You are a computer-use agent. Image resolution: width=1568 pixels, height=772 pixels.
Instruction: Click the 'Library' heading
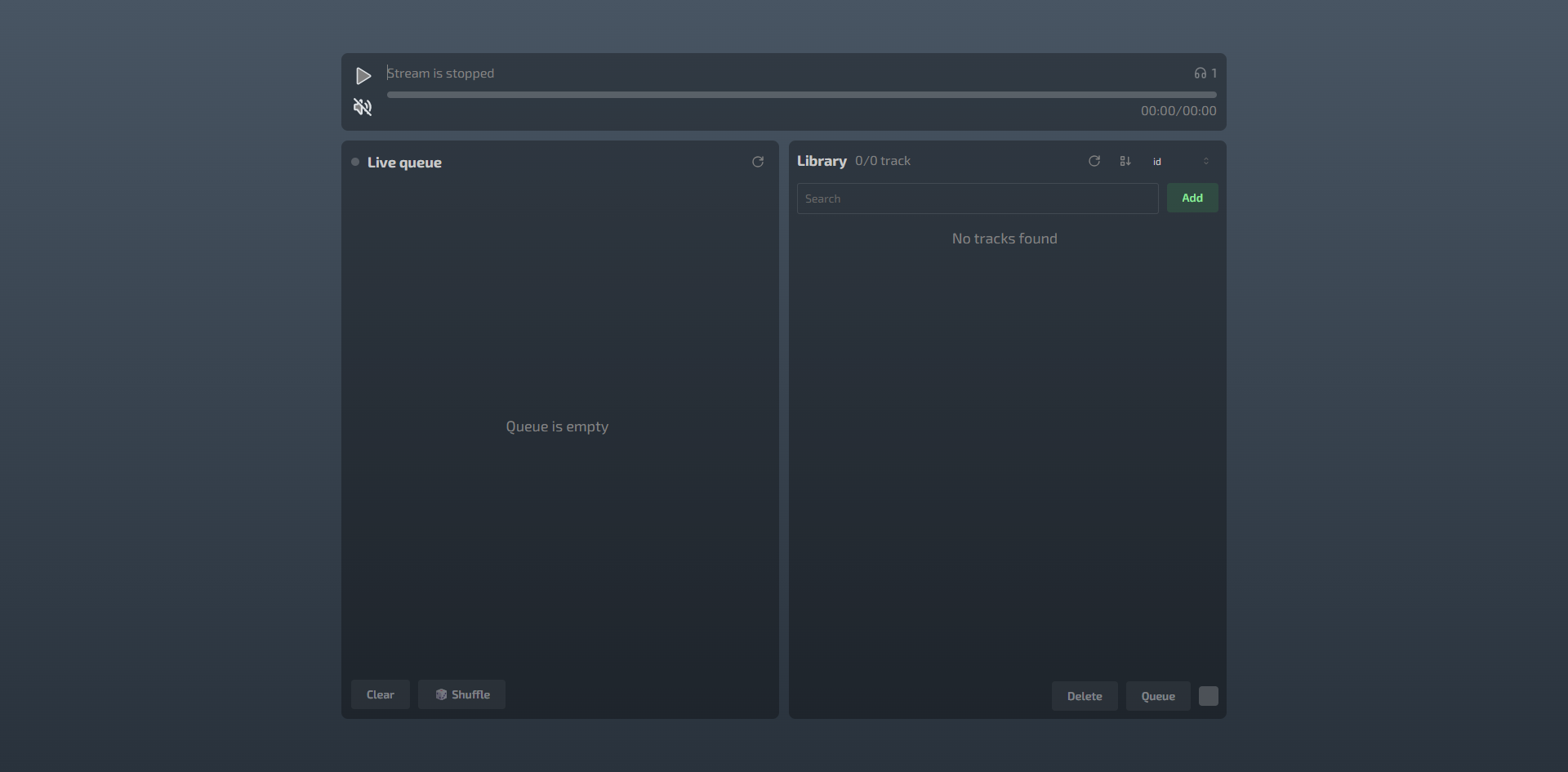click(822, 161)
